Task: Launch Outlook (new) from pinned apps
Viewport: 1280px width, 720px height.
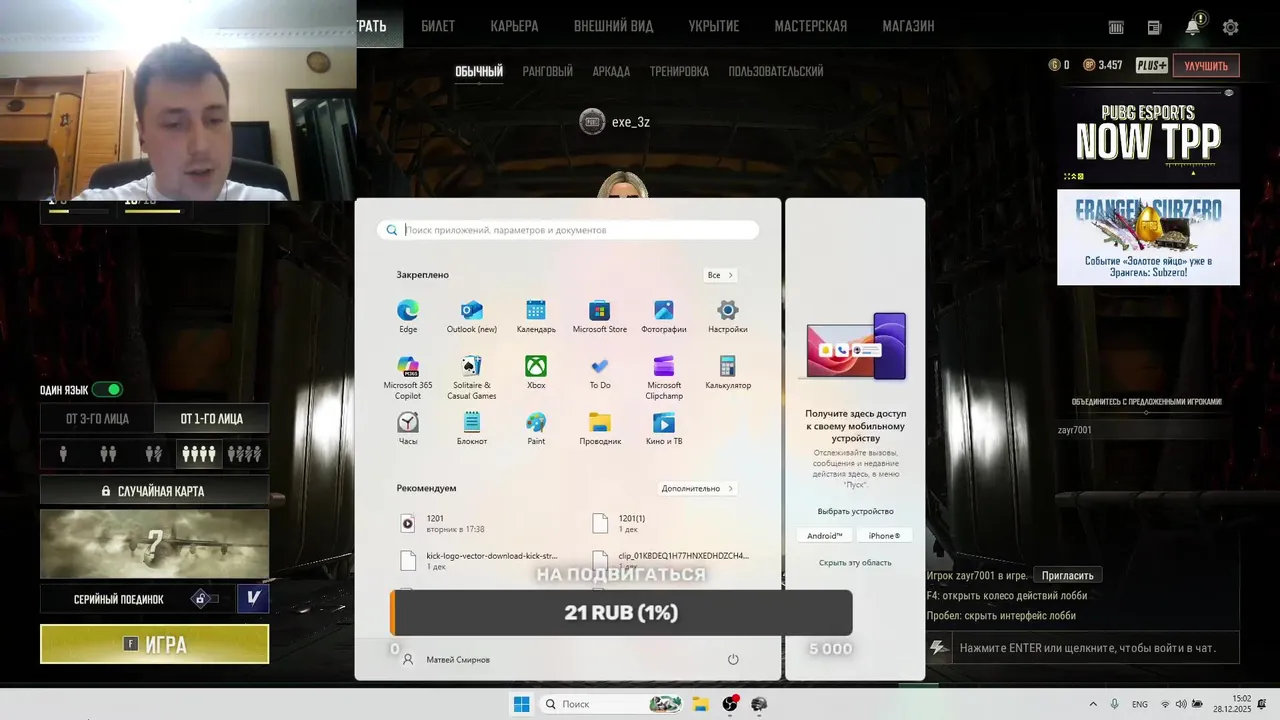Action: click(x=472, y=317)
